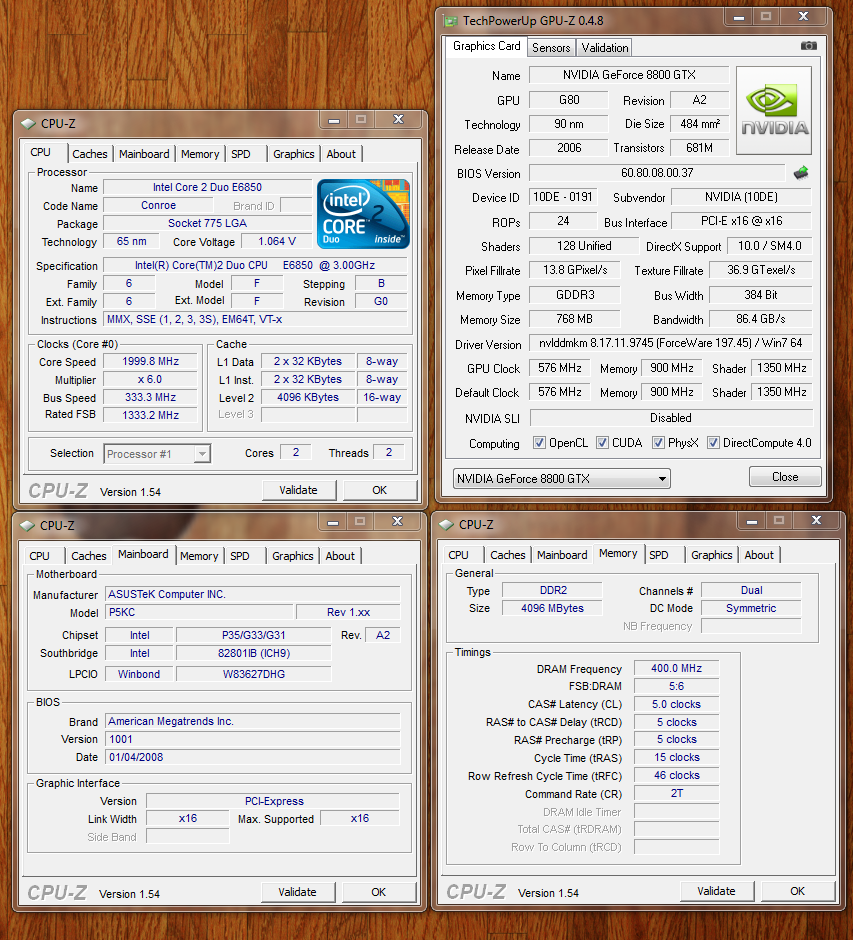Open About tab in the CPU tab CPU-Z window
This screenshot has width=853, height=940.
click(341, 154)
